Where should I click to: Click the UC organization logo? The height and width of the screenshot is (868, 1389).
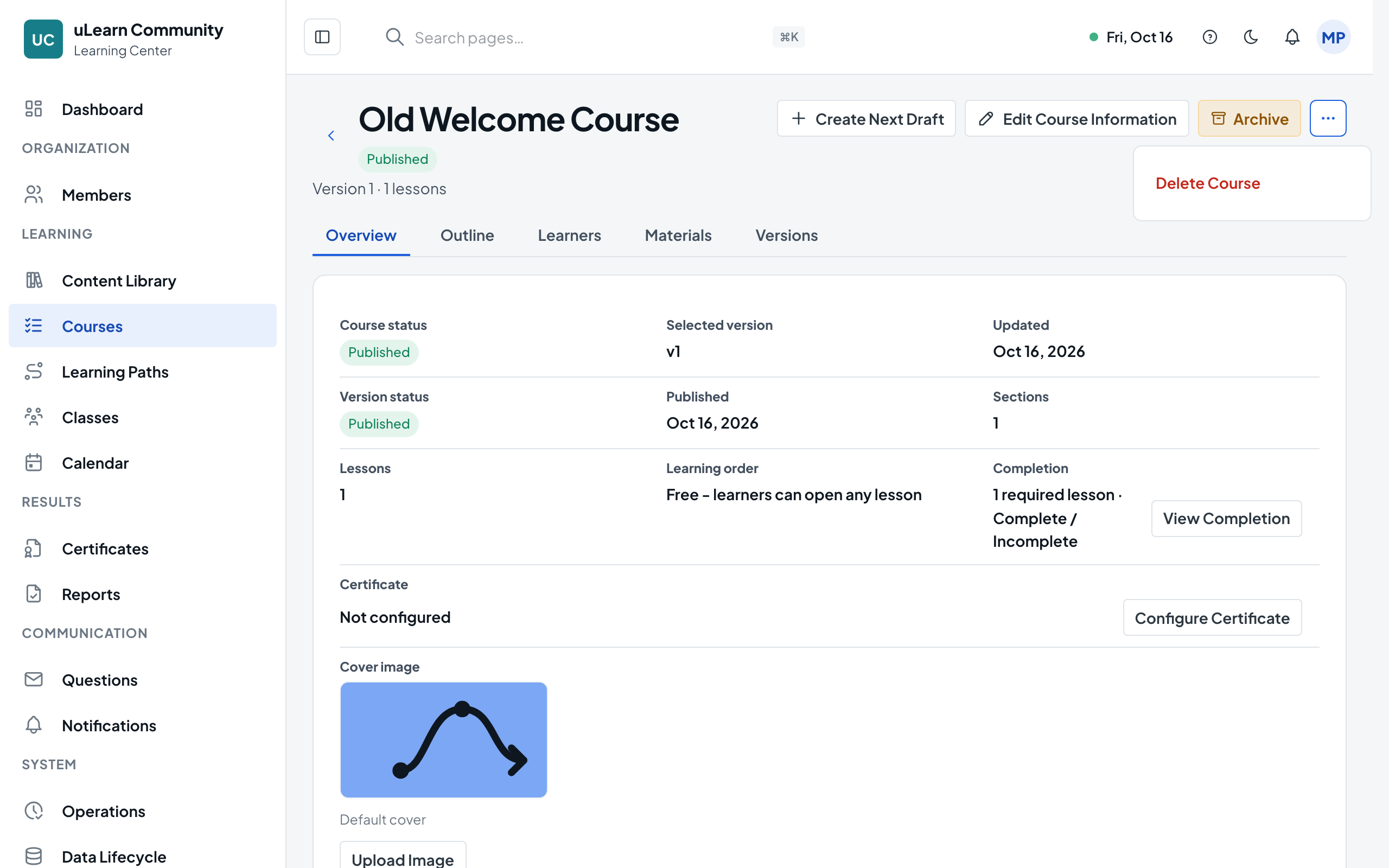pyautogui.click(x=43, y=39)
